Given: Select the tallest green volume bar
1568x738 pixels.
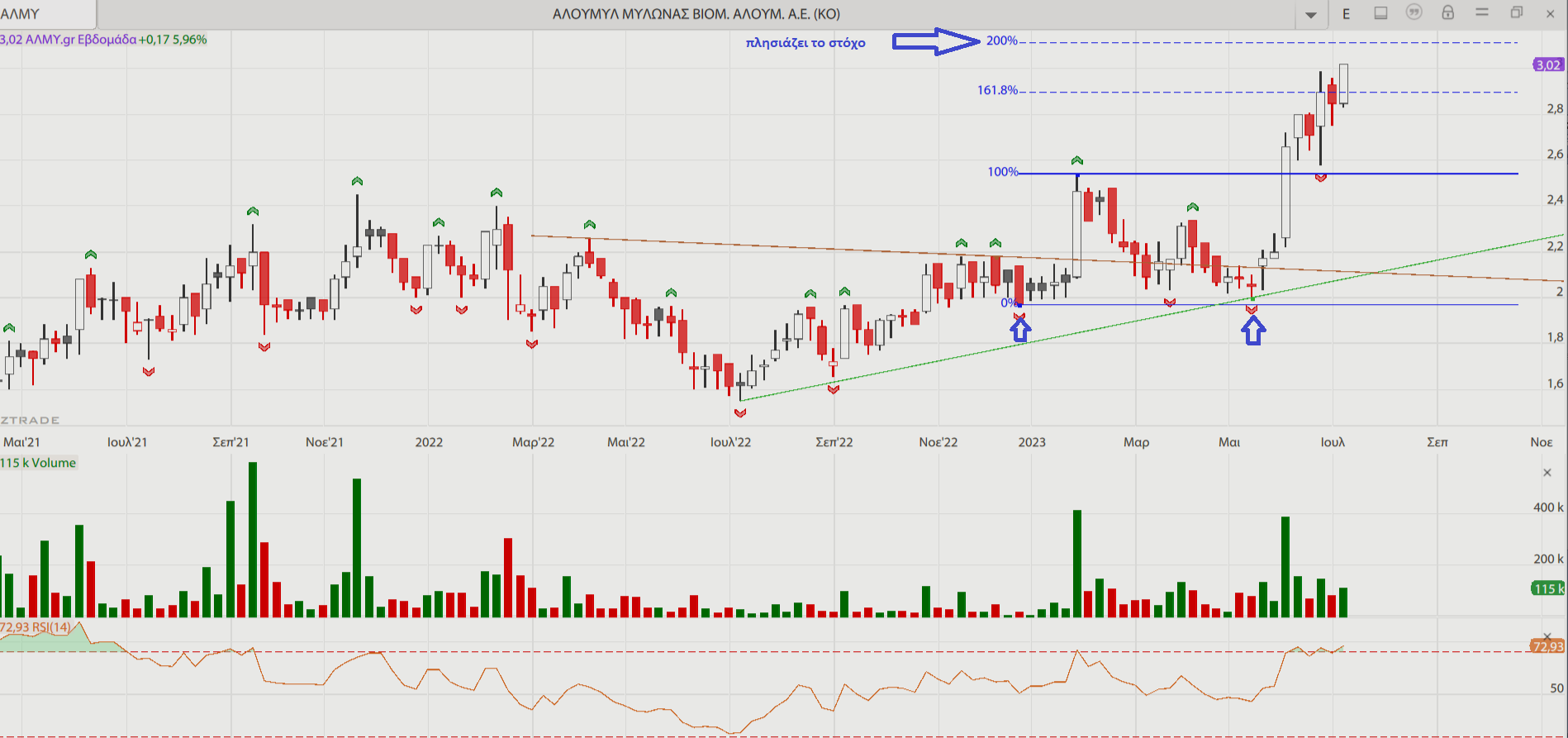Looking at the screenshot, I should click(253, 540).
